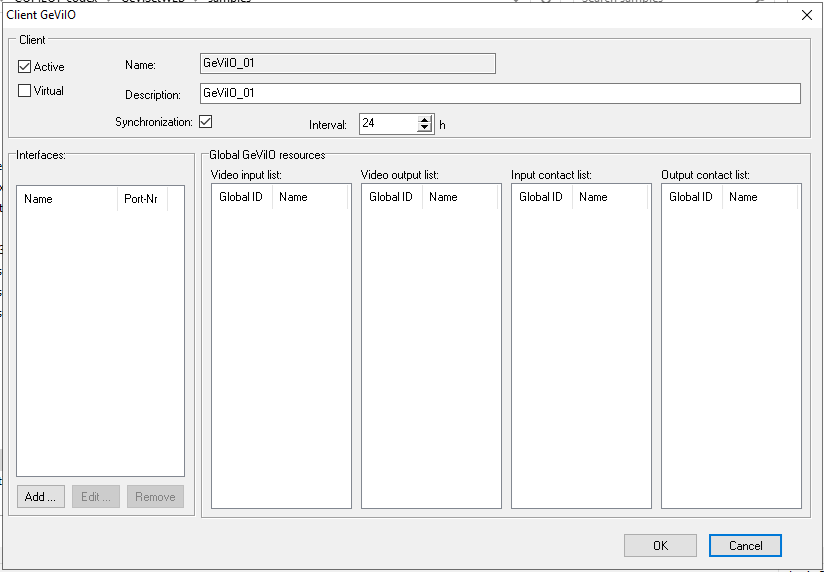This screenshot has height=572, width=824.
Task: Confirm dialog with OK button
Action: (660, 546)
